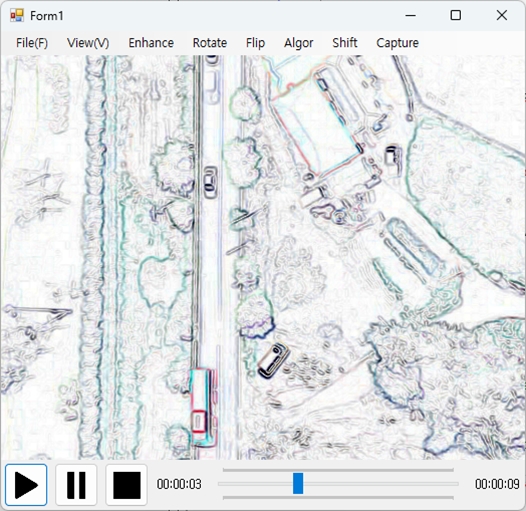526x511 pixels.
Task: Start video playback with the play button
Action: pyautogui.click(x=26, y=485)
